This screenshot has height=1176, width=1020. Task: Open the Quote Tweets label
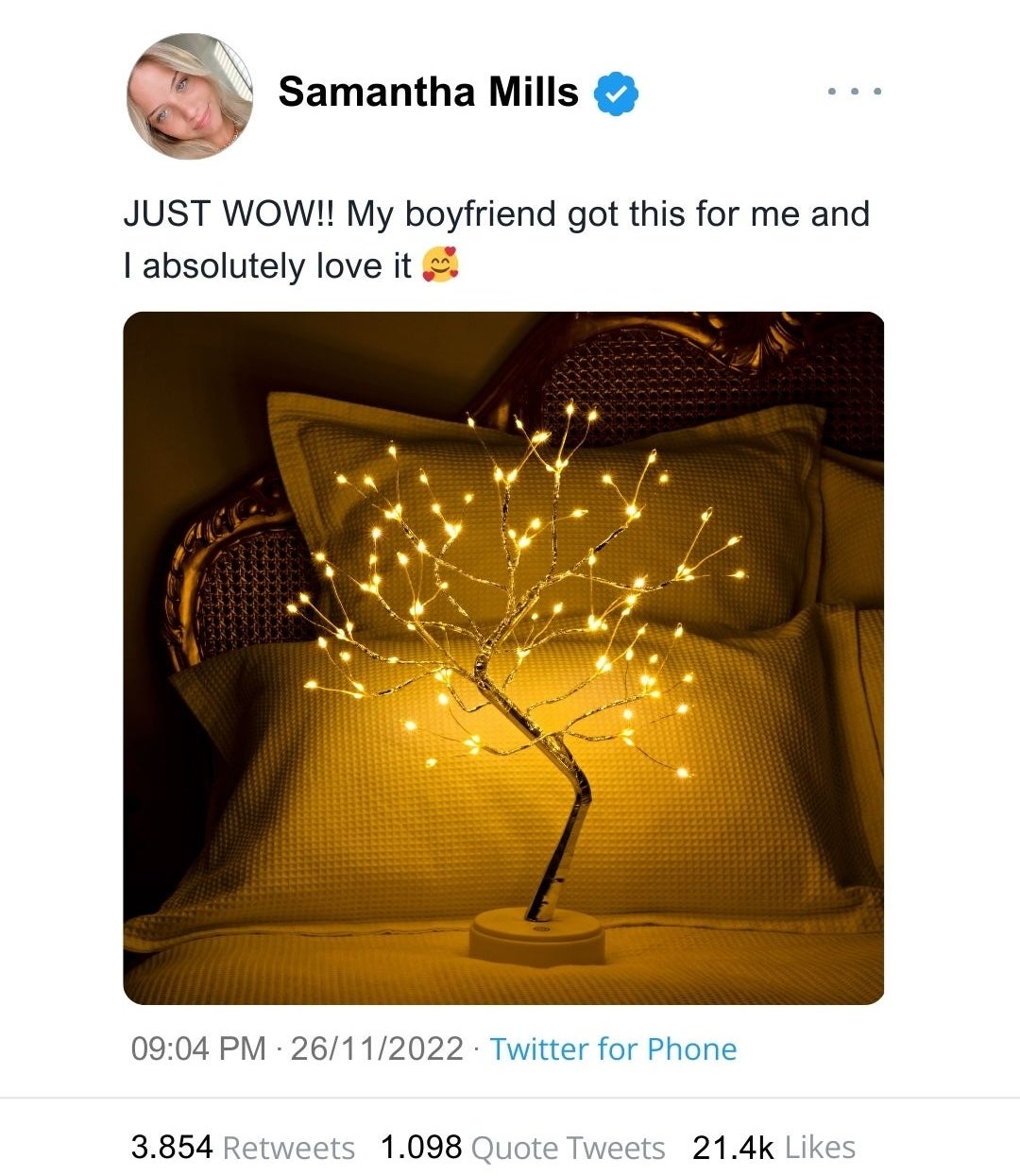click(x=568, y=1148)
